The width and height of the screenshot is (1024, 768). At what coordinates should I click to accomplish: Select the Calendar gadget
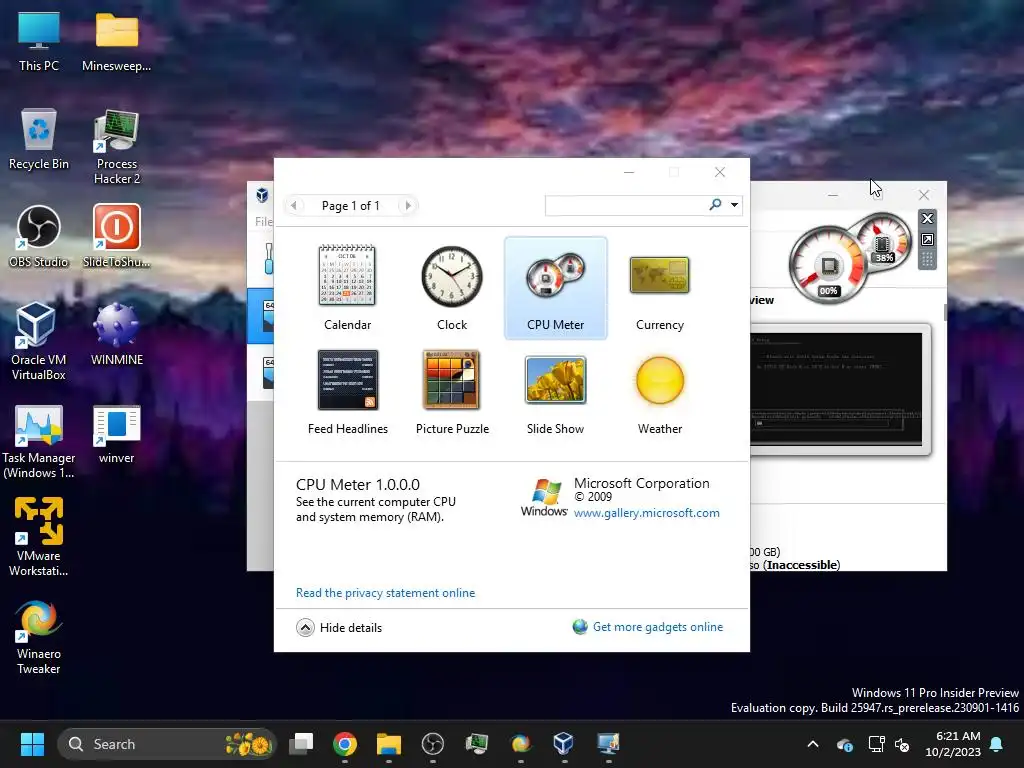coord(347,287)
